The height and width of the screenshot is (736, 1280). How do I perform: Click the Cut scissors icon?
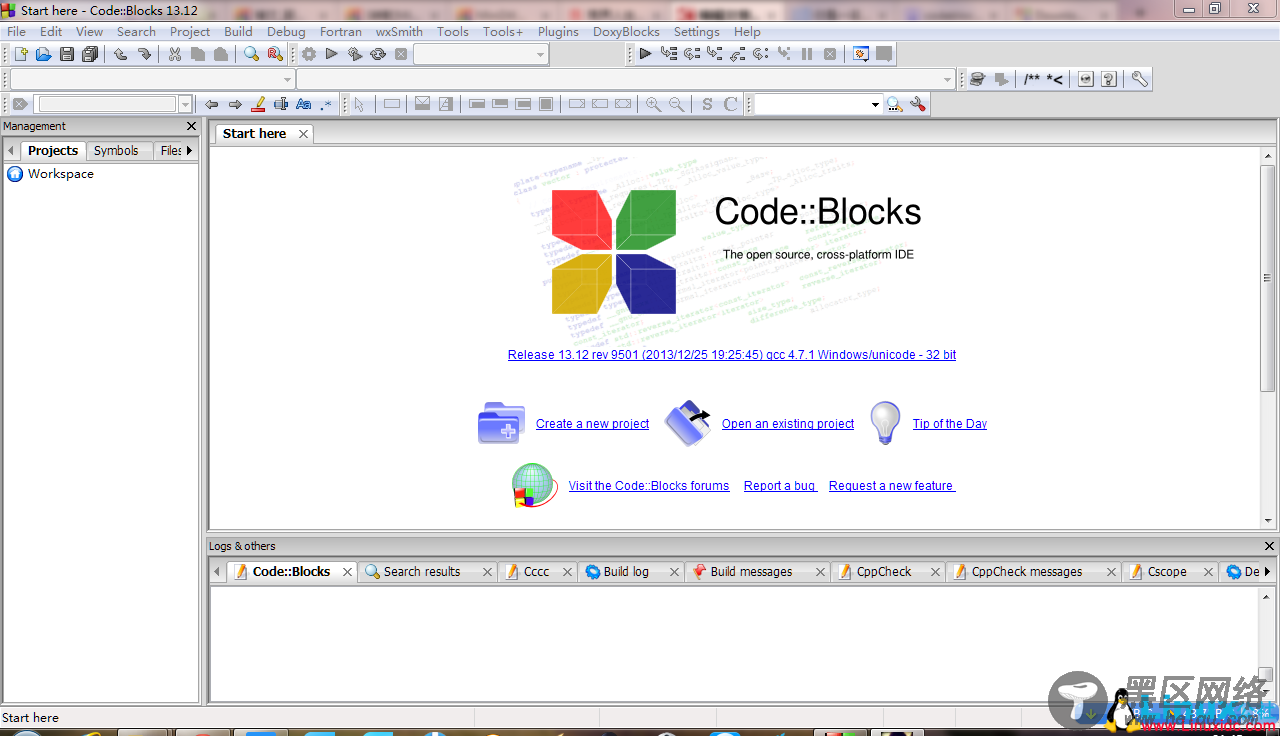coord(174,54)
